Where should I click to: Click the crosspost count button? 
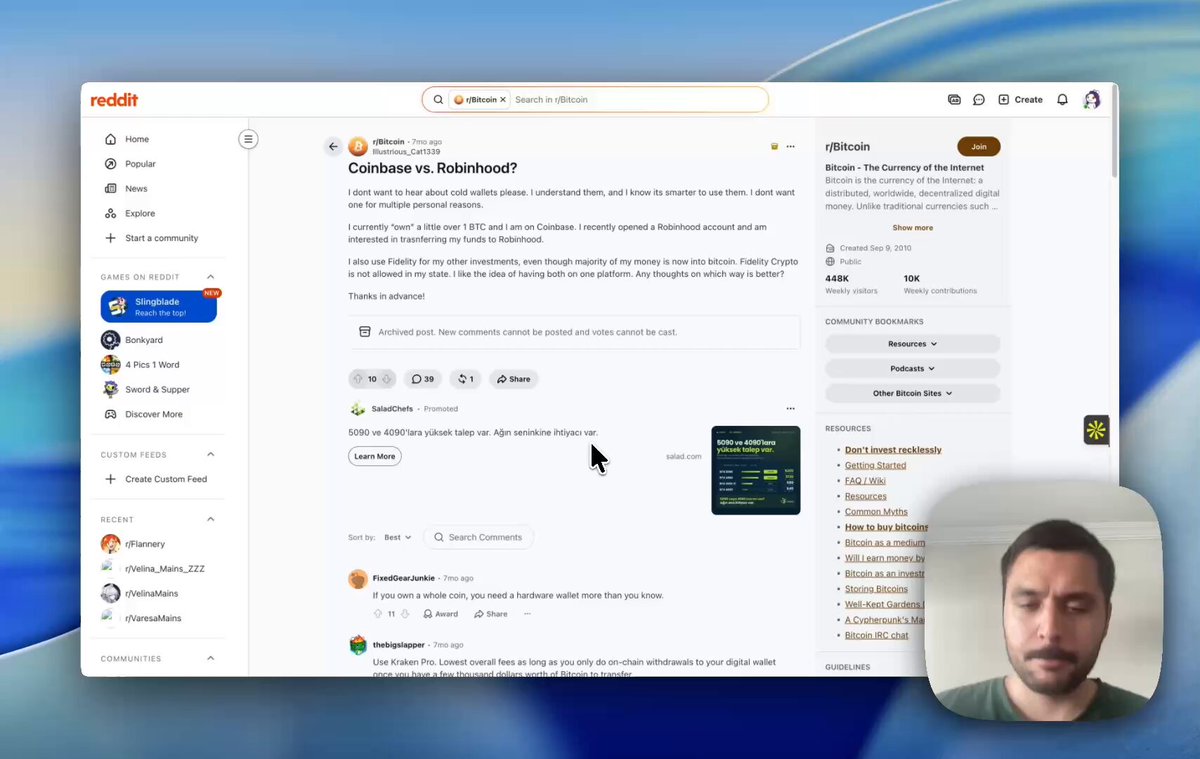466,379
